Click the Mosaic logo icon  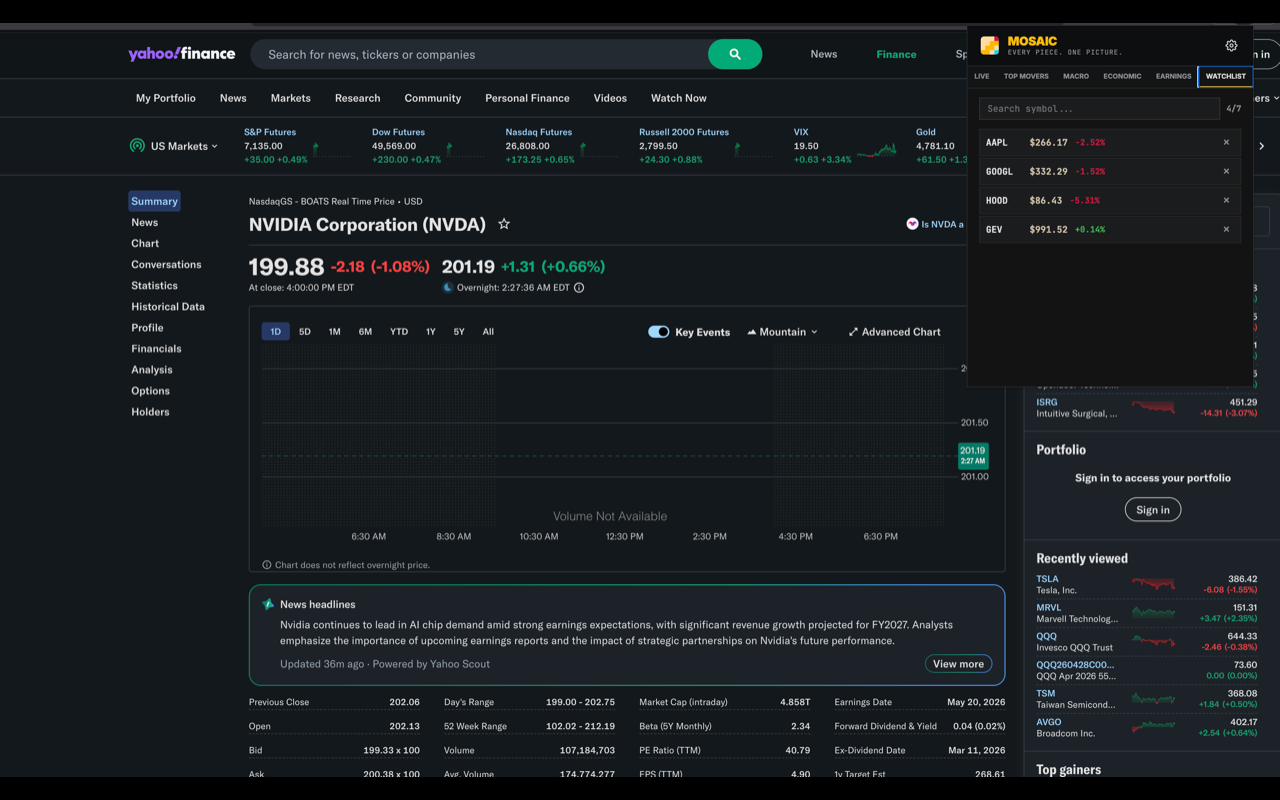pyautogui.click(x=989, y=45)
